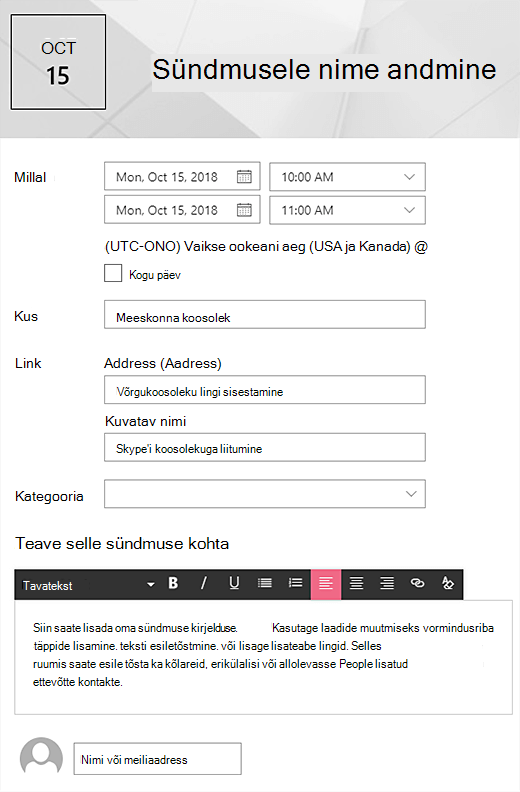Expand the 11:00 AM end time dropdown
This screenshot has width=520, height=792.
click(348, 210)
